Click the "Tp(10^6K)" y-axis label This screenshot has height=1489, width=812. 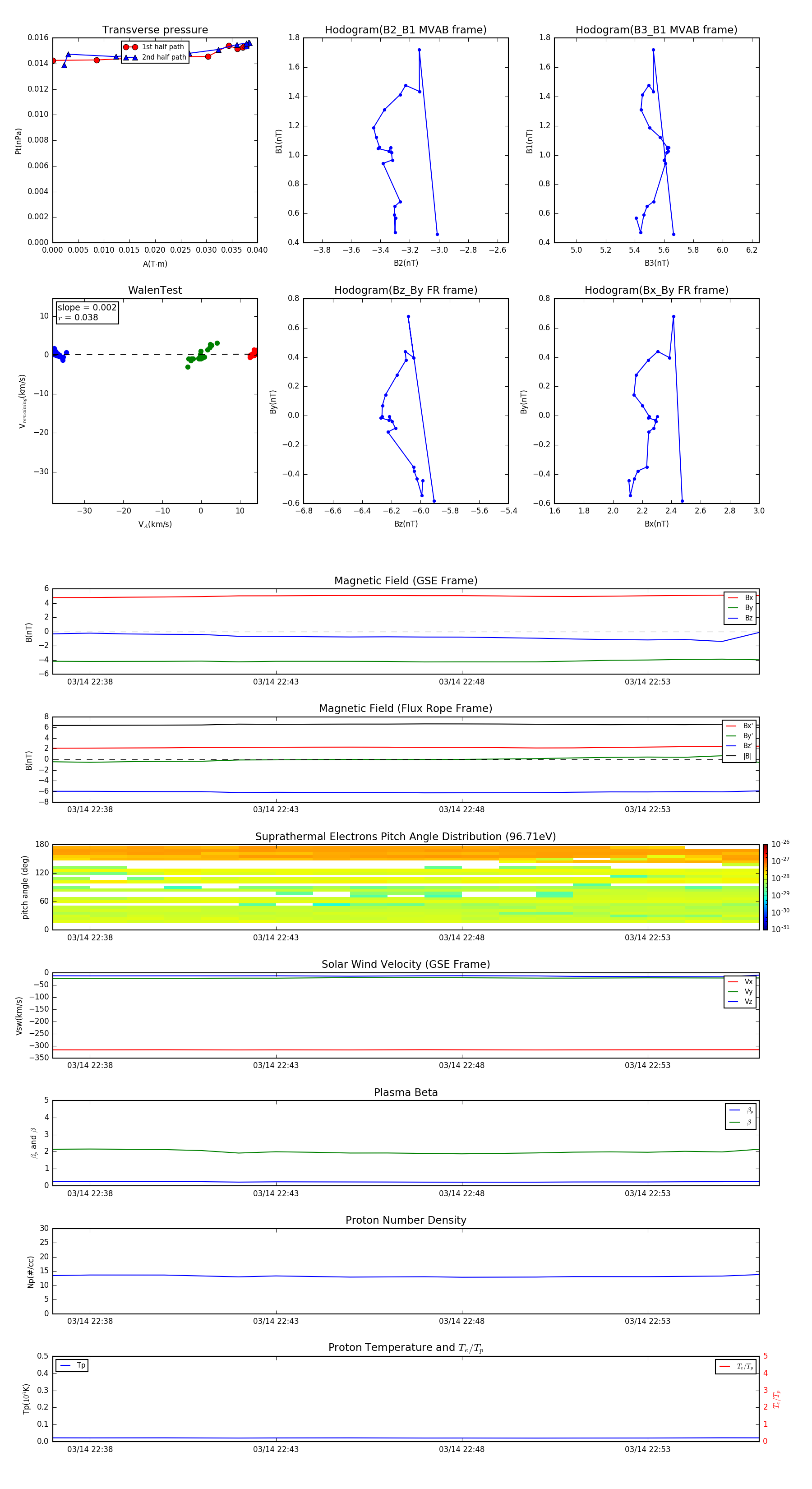tap(26, 1399)
